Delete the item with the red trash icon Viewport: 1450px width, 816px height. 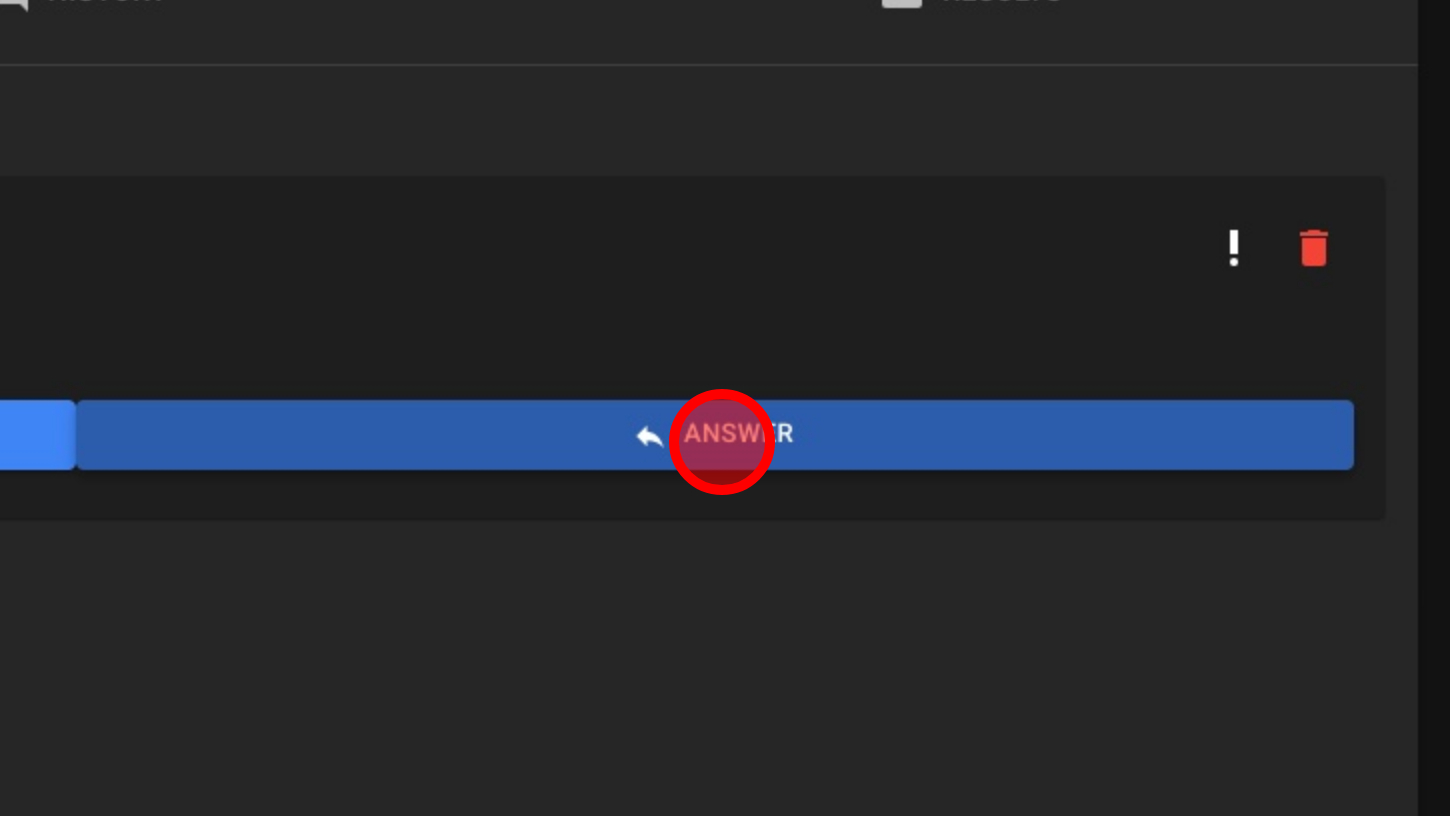1314,248
